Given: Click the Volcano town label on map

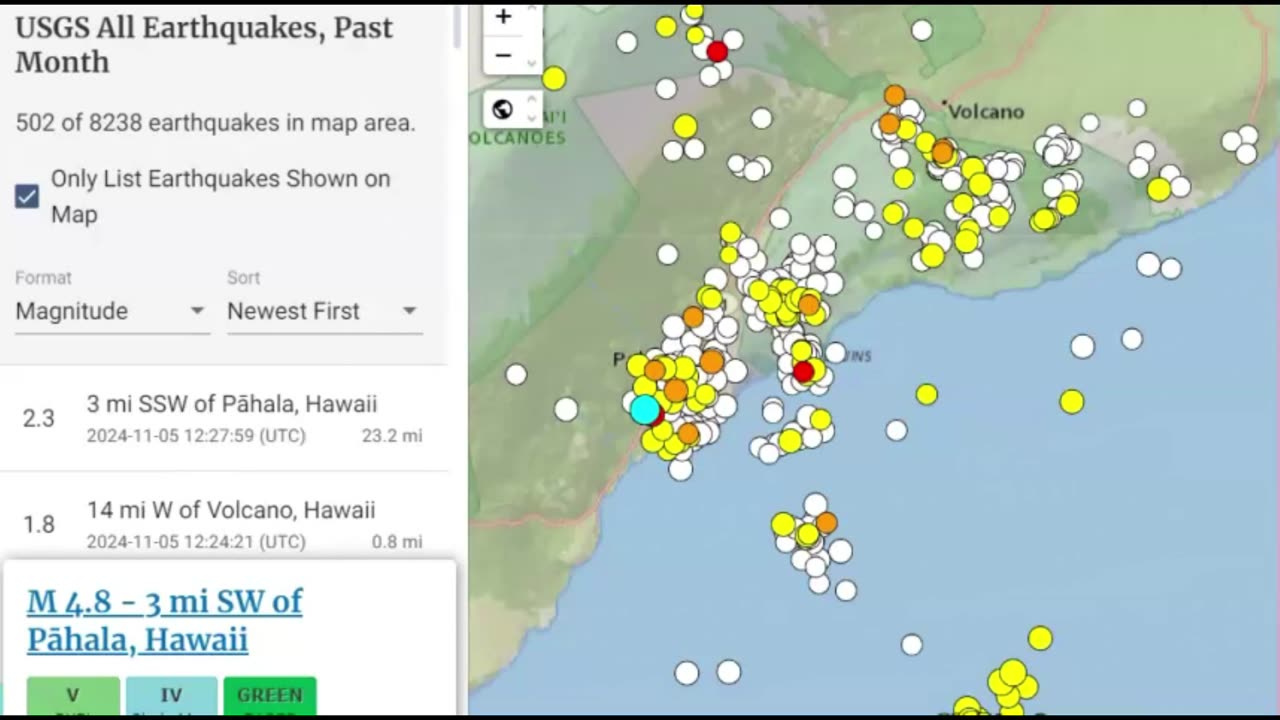Looking at the screenshot, I should [986, 111].
